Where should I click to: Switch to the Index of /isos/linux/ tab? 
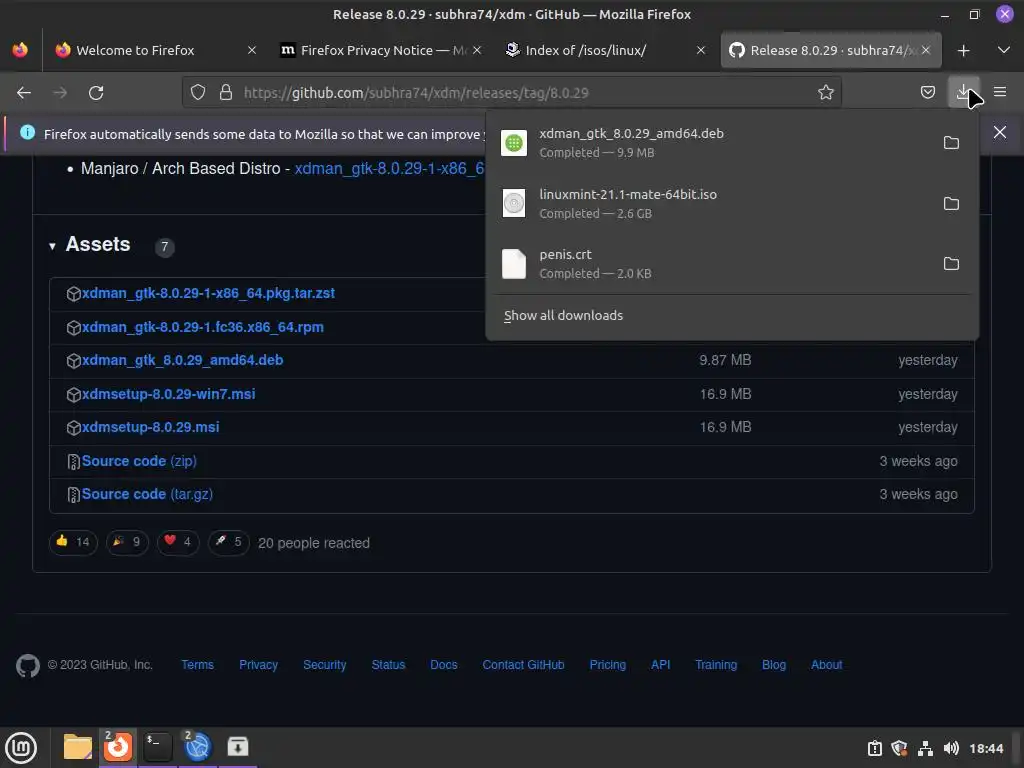586,50
